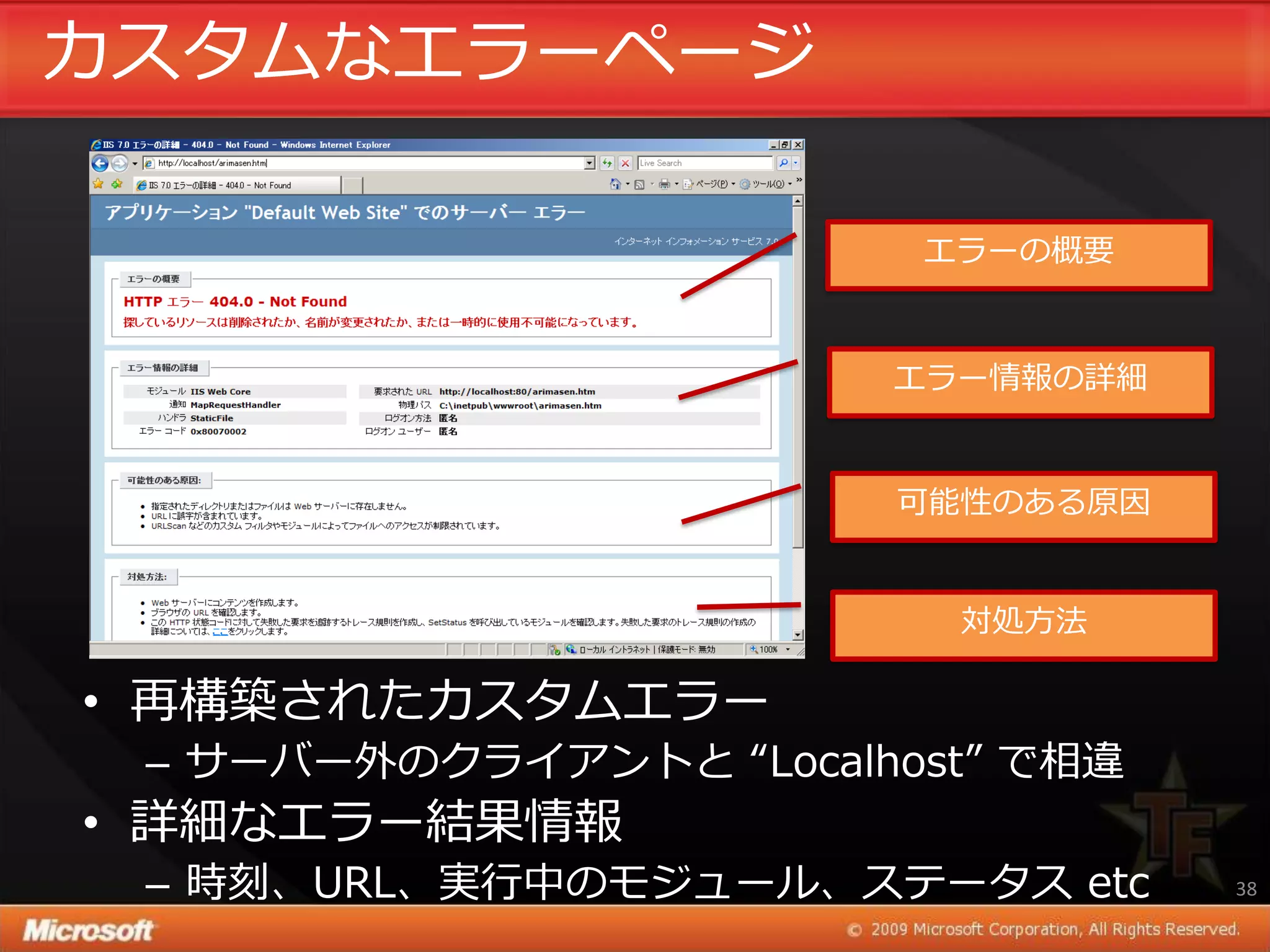
Task: Click the requested URL http://localhost:80/arimasen.htm
Action: point(517,392)
